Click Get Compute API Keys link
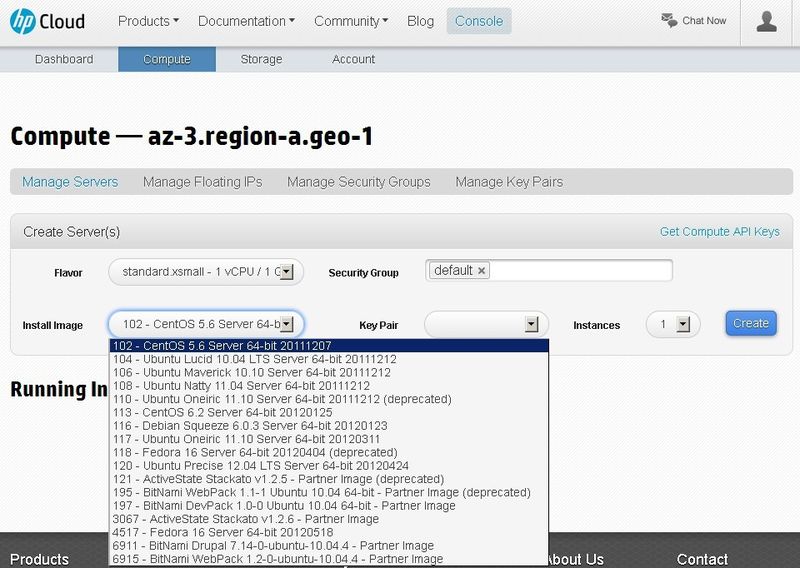 tap(719, 232)
